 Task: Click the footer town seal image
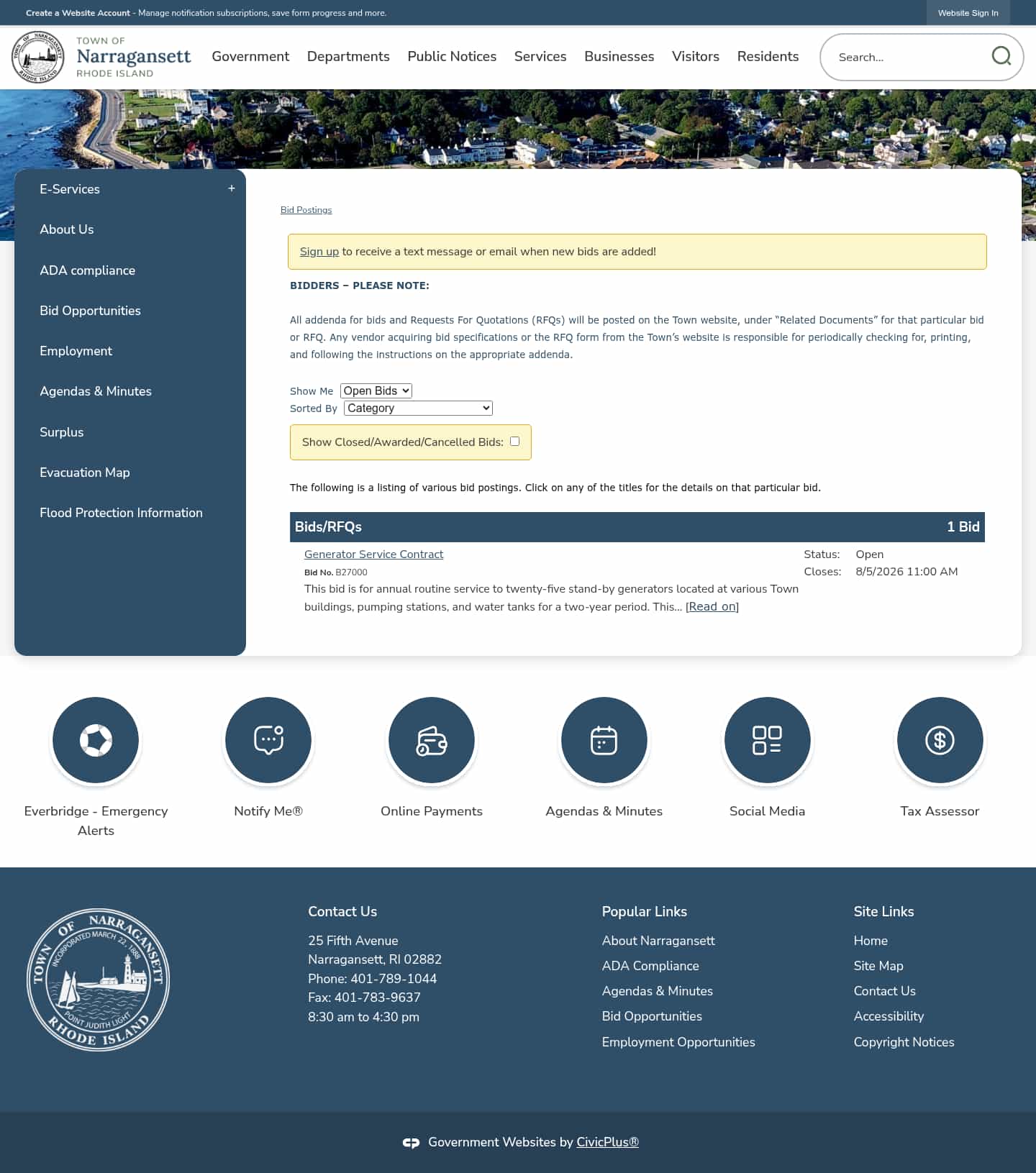pos(99,980)
